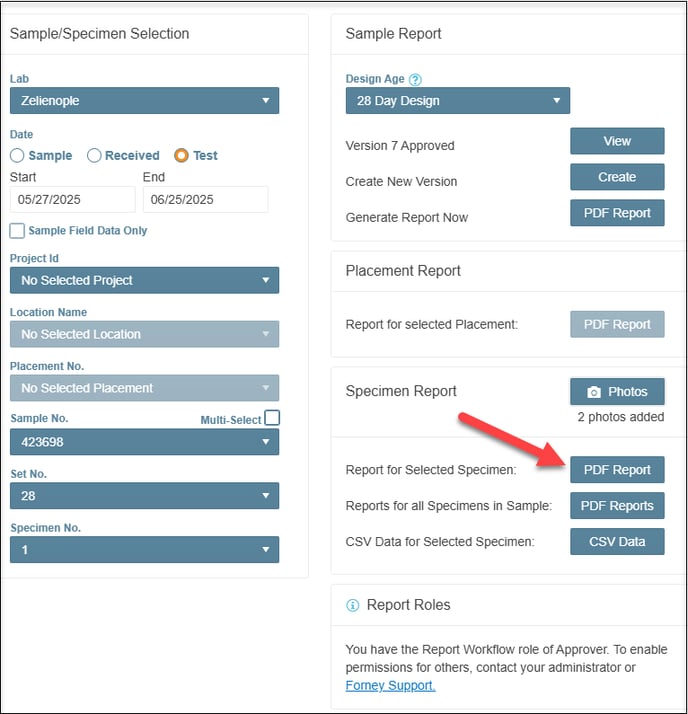Image resolution: width=688 pixels, height=714 pixels.
Task: Expand the 28 Day Design dropdown
Action: pyautogui.click(x=458, y=101)
